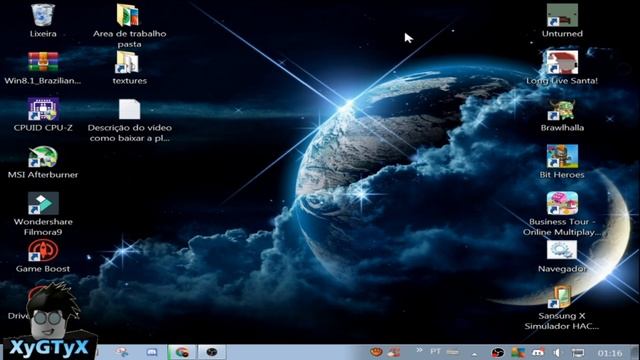This screenshot has width=640, height=360.
Task: Click the active Chrome taskbar button
Action: point(182,352)
